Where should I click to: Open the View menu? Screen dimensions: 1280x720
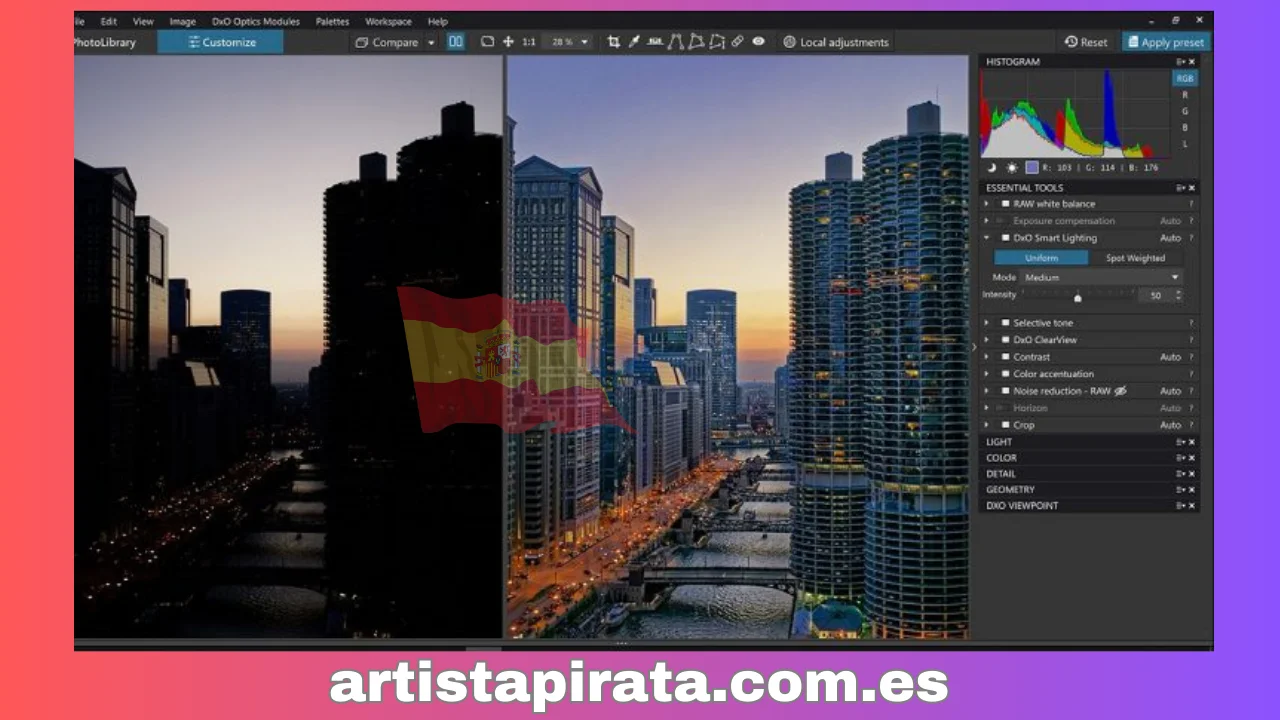[143, 21]
